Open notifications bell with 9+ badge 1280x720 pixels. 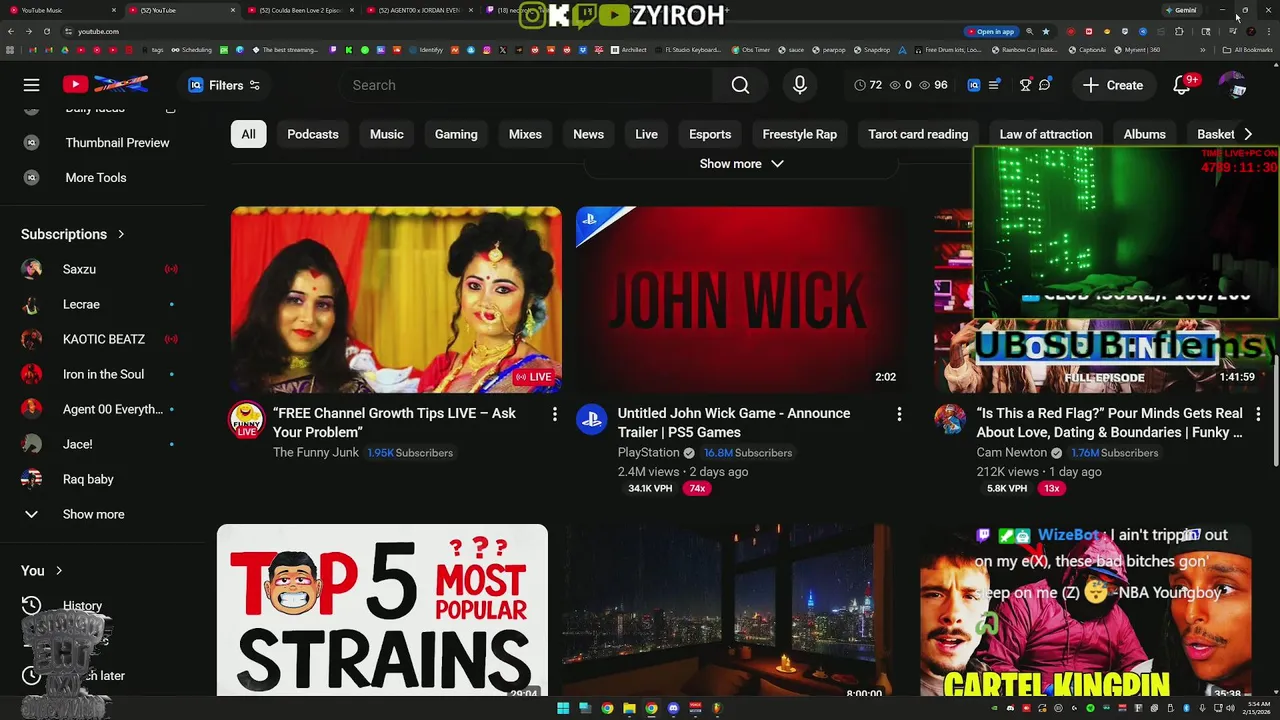point(1183,85)
